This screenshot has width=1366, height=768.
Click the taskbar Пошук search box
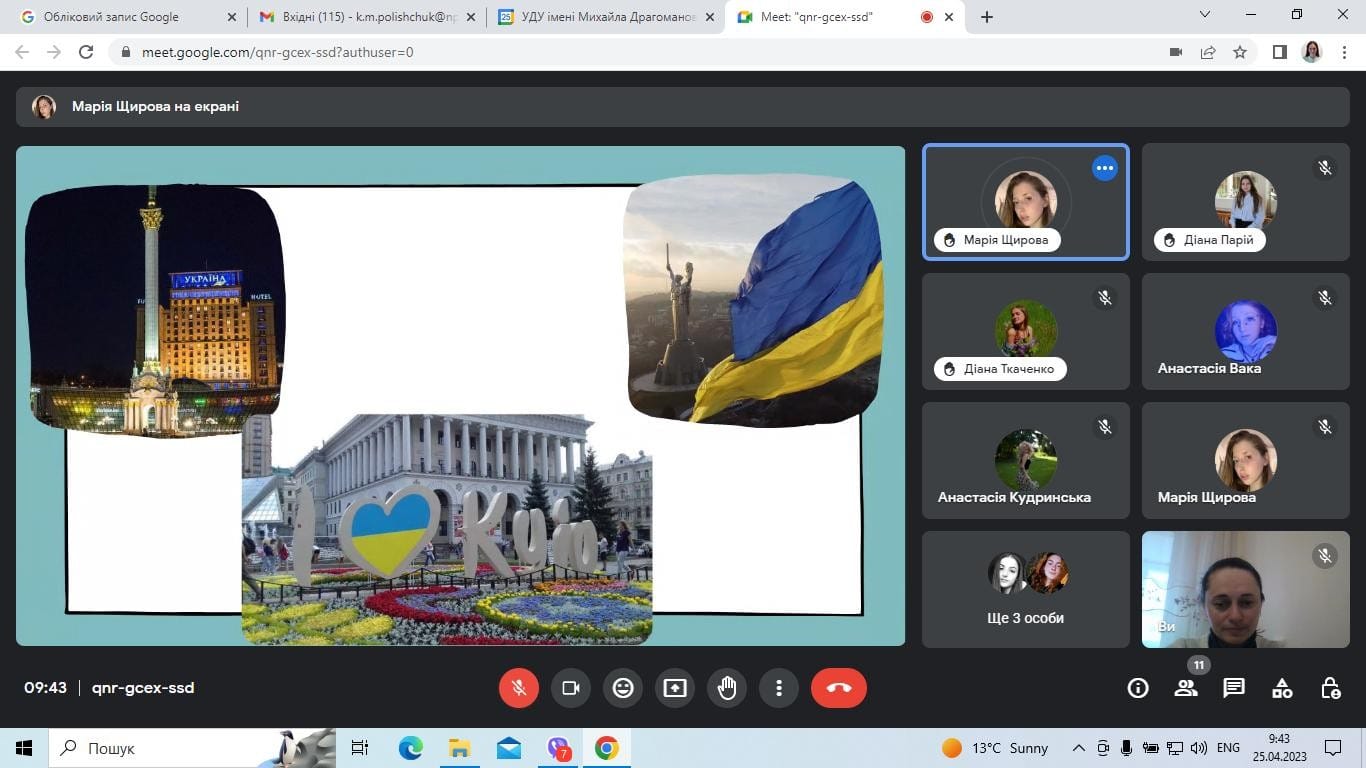coord(192,748)
